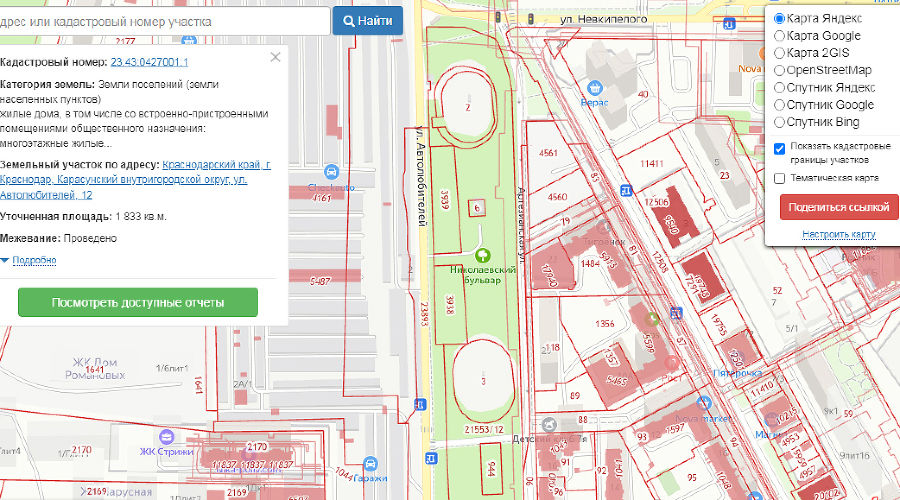Close the parcel info popup

[275, 60]
